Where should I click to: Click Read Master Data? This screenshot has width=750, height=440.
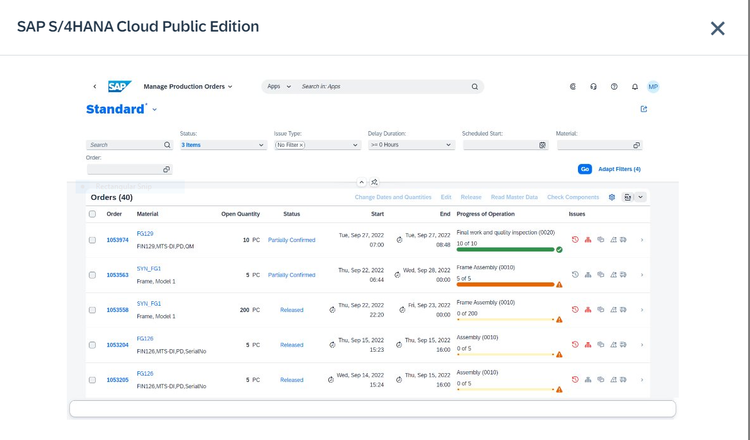coord(514,197)
